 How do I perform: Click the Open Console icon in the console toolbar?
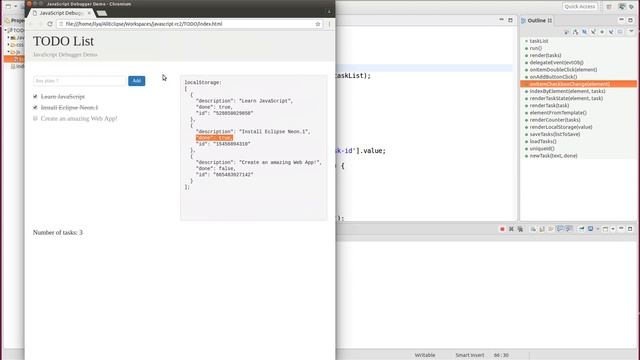point(605,229)
